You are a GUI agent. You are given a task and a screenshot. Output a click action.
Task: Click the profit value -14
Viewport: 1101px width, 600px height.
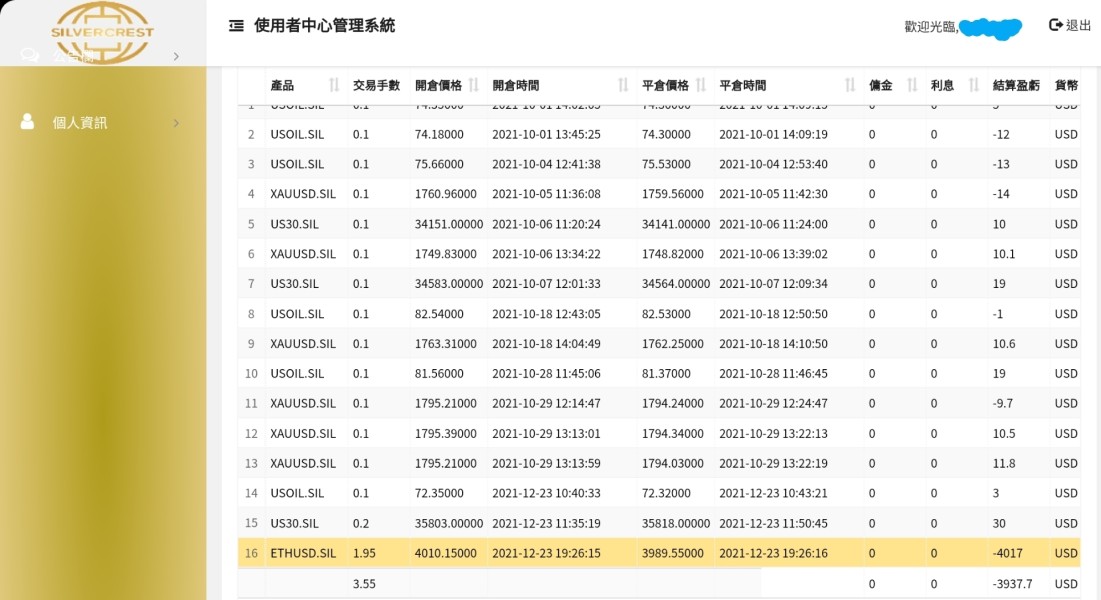click(x=1001, y=194)
